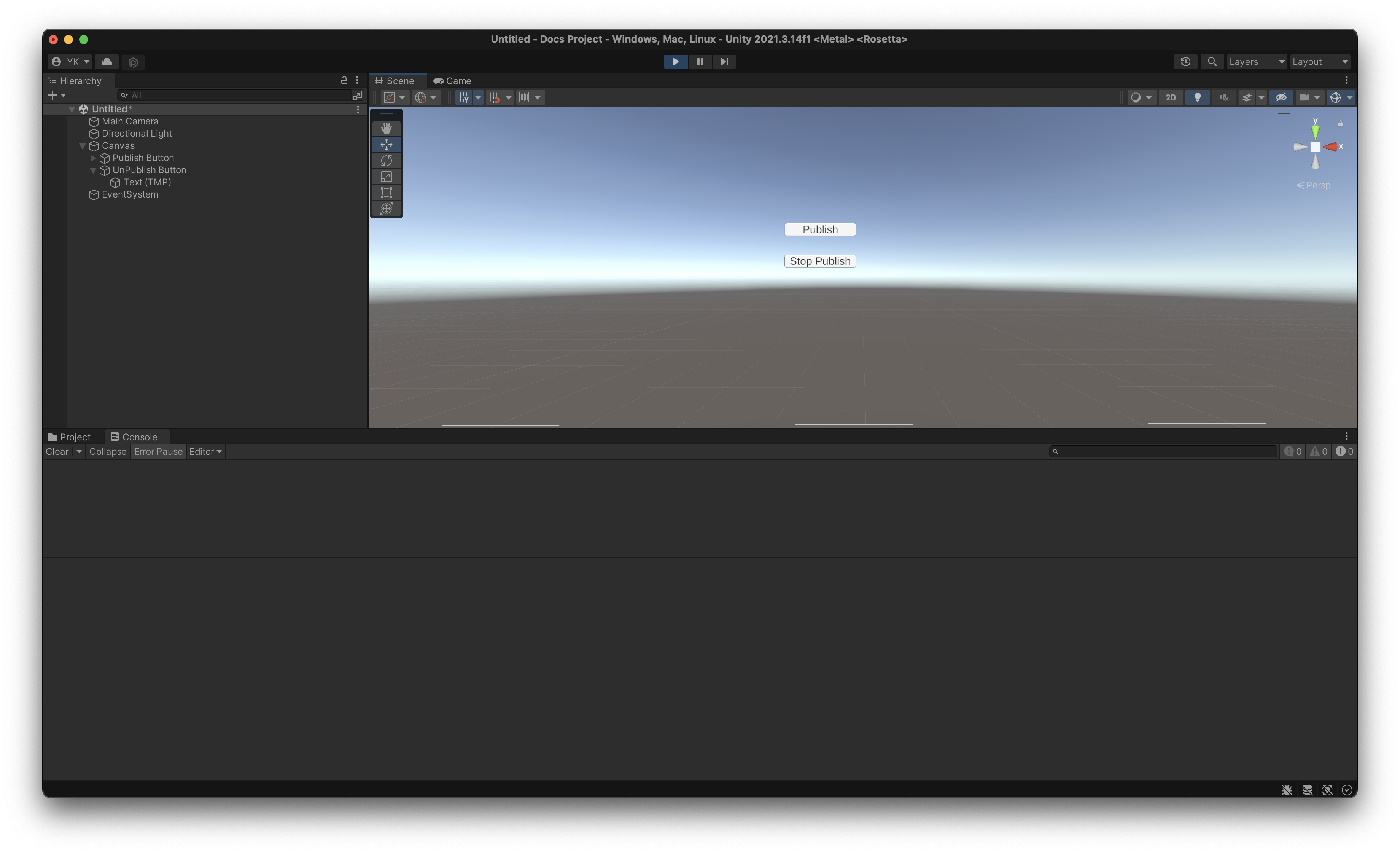Screen dimensions: 1400x854
Task: Select the Rect transform tool
Action: [x=387, y=193]
